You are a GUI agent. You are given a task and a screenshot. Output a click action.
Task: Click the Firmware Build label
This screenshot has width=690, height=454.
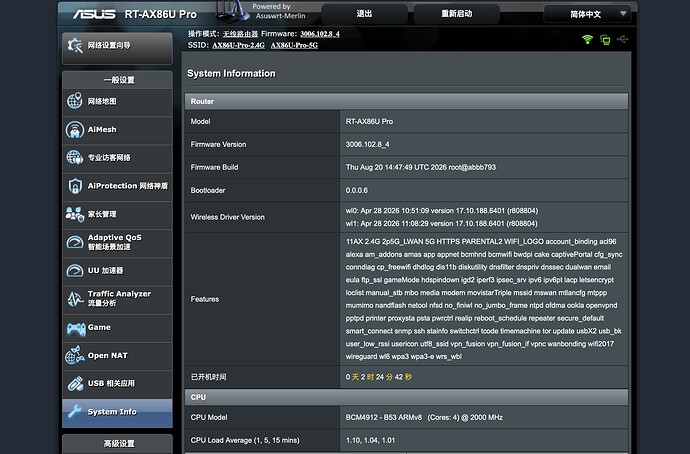point(214,167)
